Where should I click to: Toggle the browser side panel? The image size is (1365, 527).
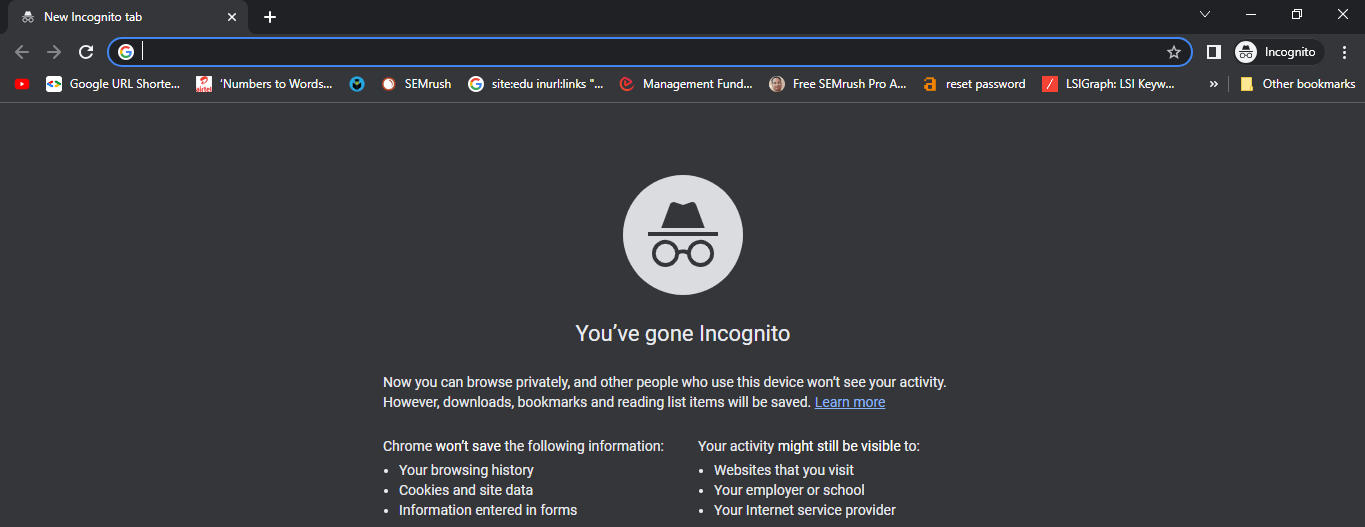point(1214,52)
